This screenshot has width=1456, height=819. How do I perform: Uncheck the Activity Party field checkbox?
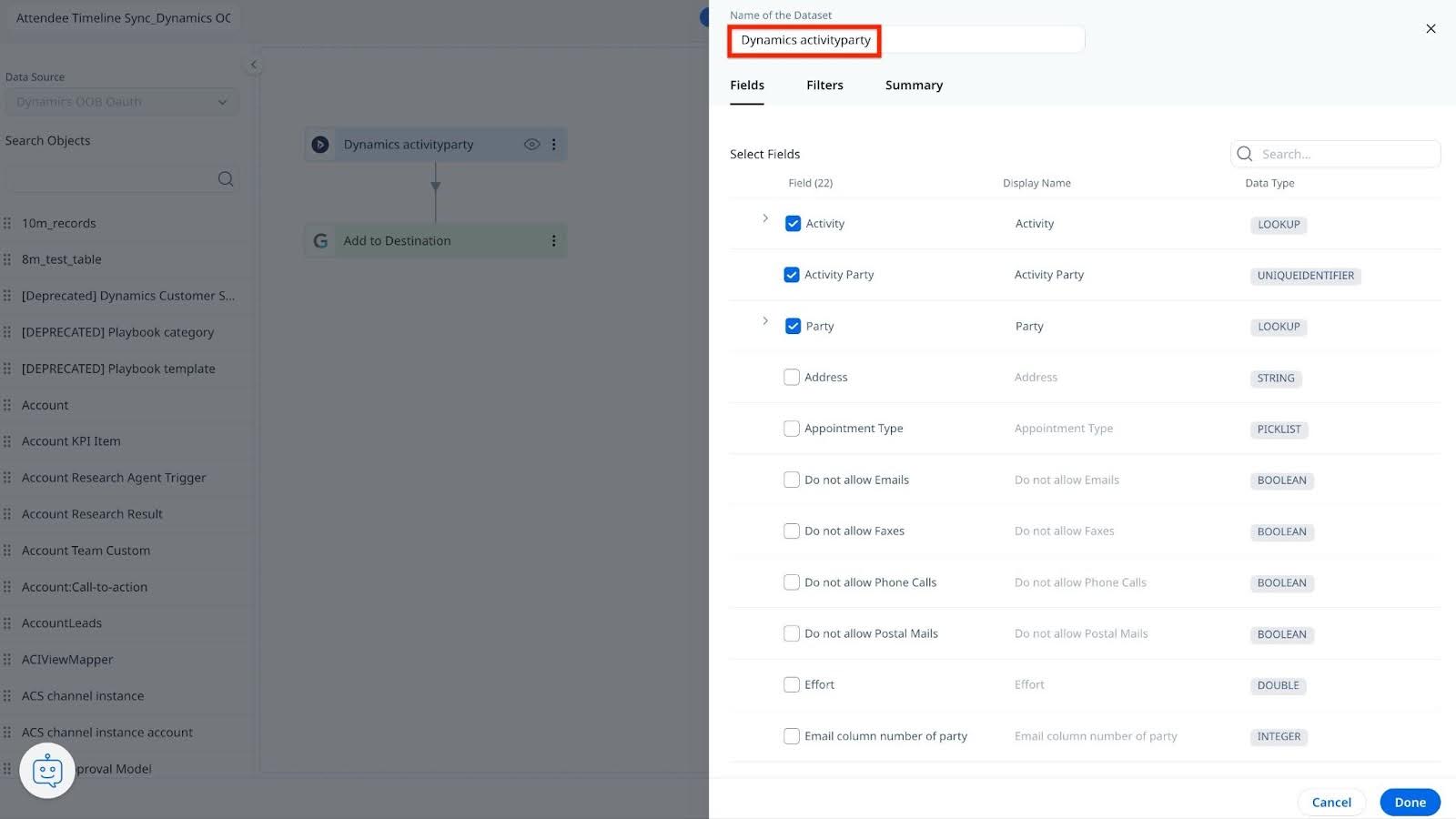pyautogui.click(x=792, y=274)
